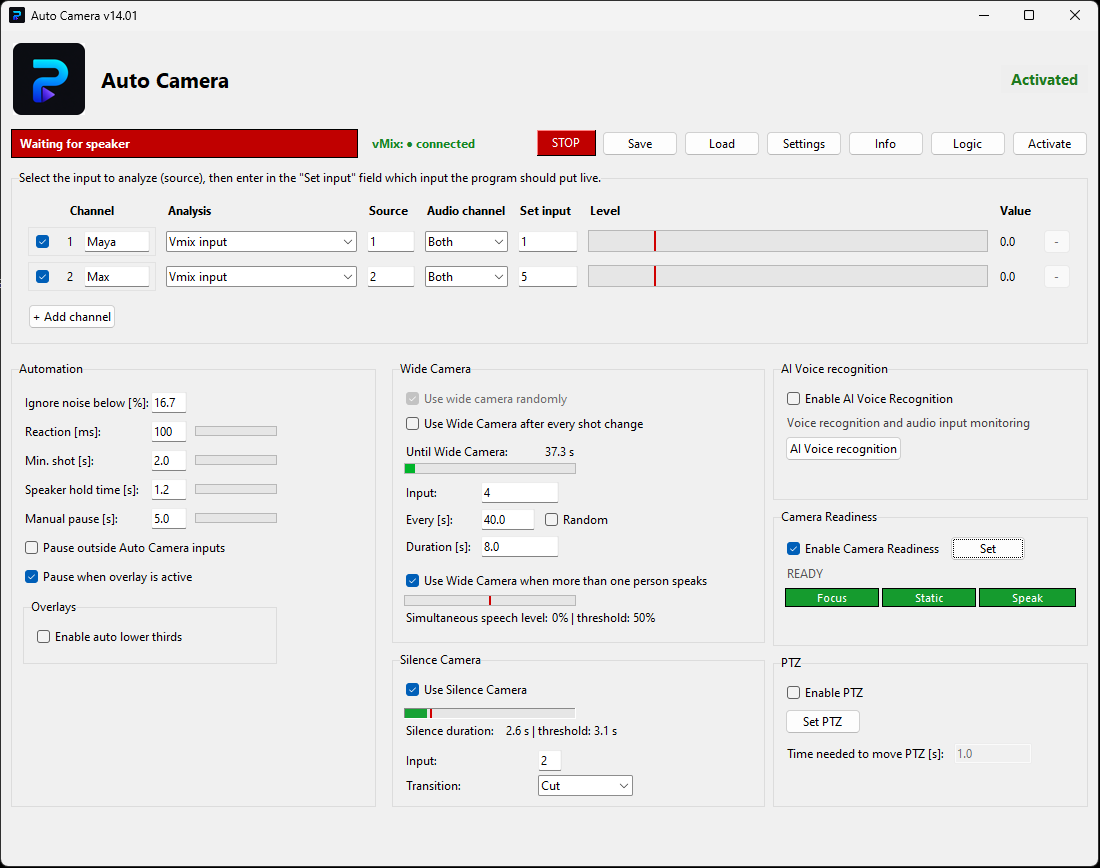Check the Enable PTZ option
The width and height of the screenshot is (1100, 868).
point(793,693)
